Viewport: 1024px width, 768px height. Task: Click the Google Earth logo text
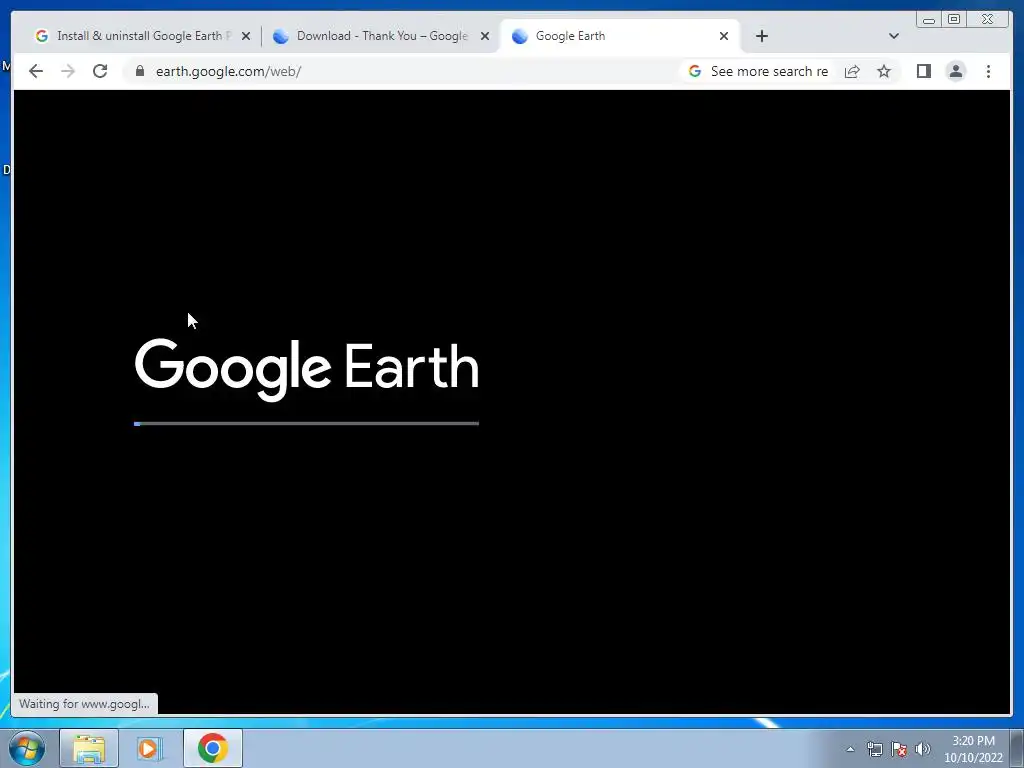coord(306,369)
